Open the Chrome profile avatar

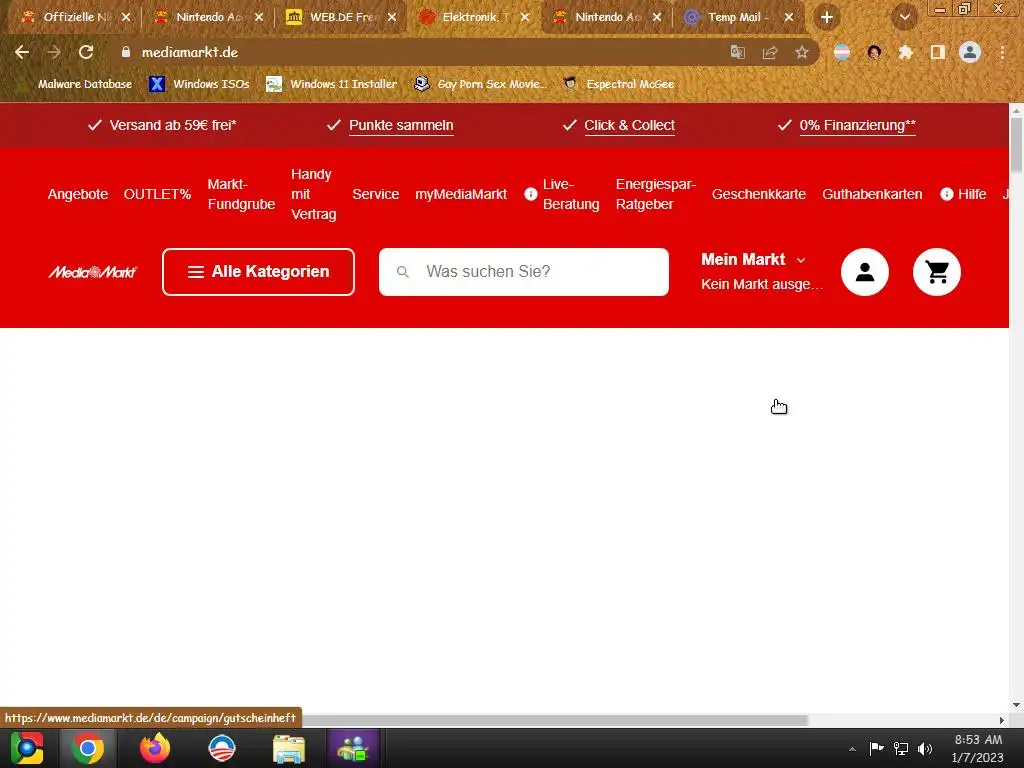point(969,52)
